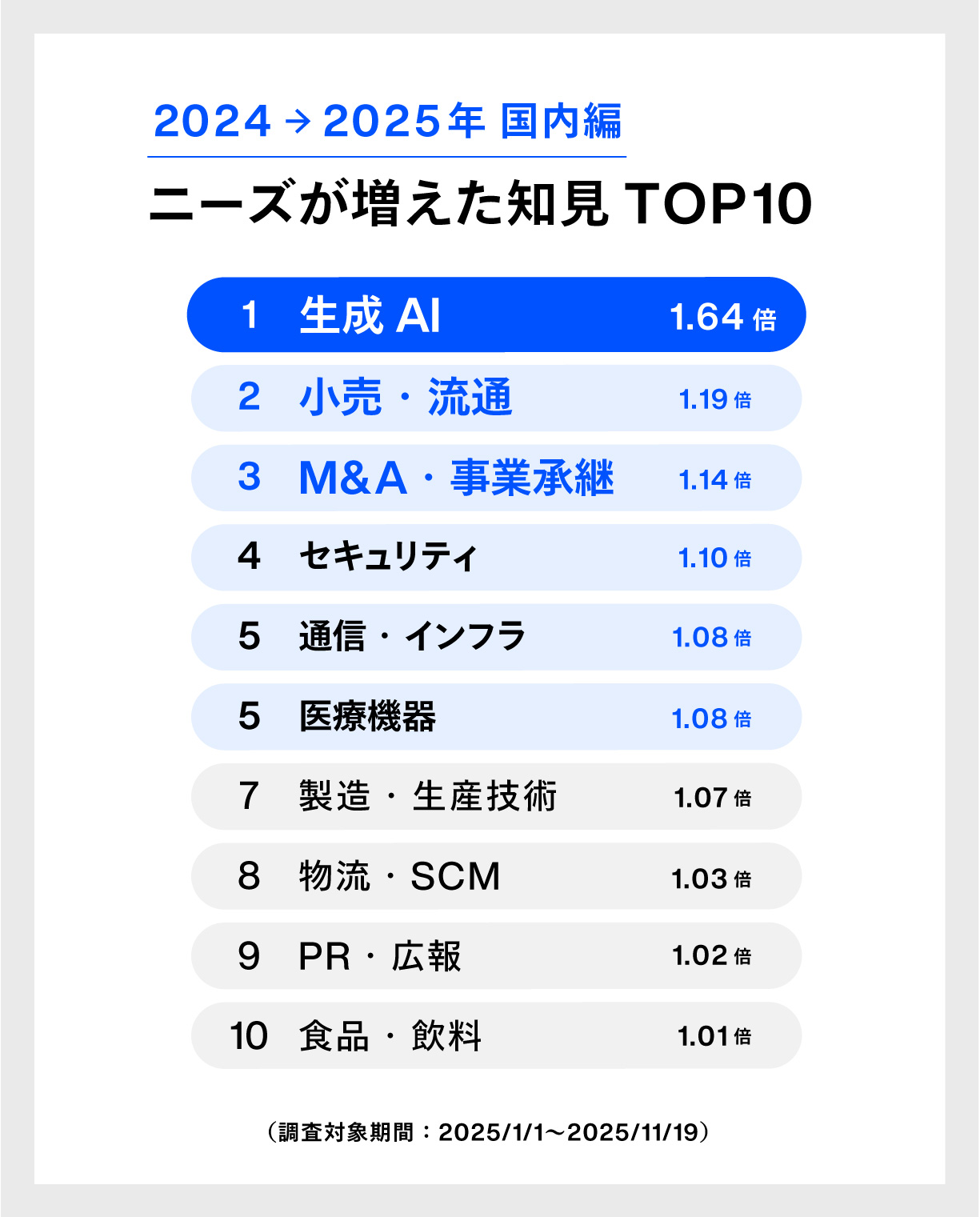
Task: Click the 生成 AI first-place row
Action: [x=496, y=315]
